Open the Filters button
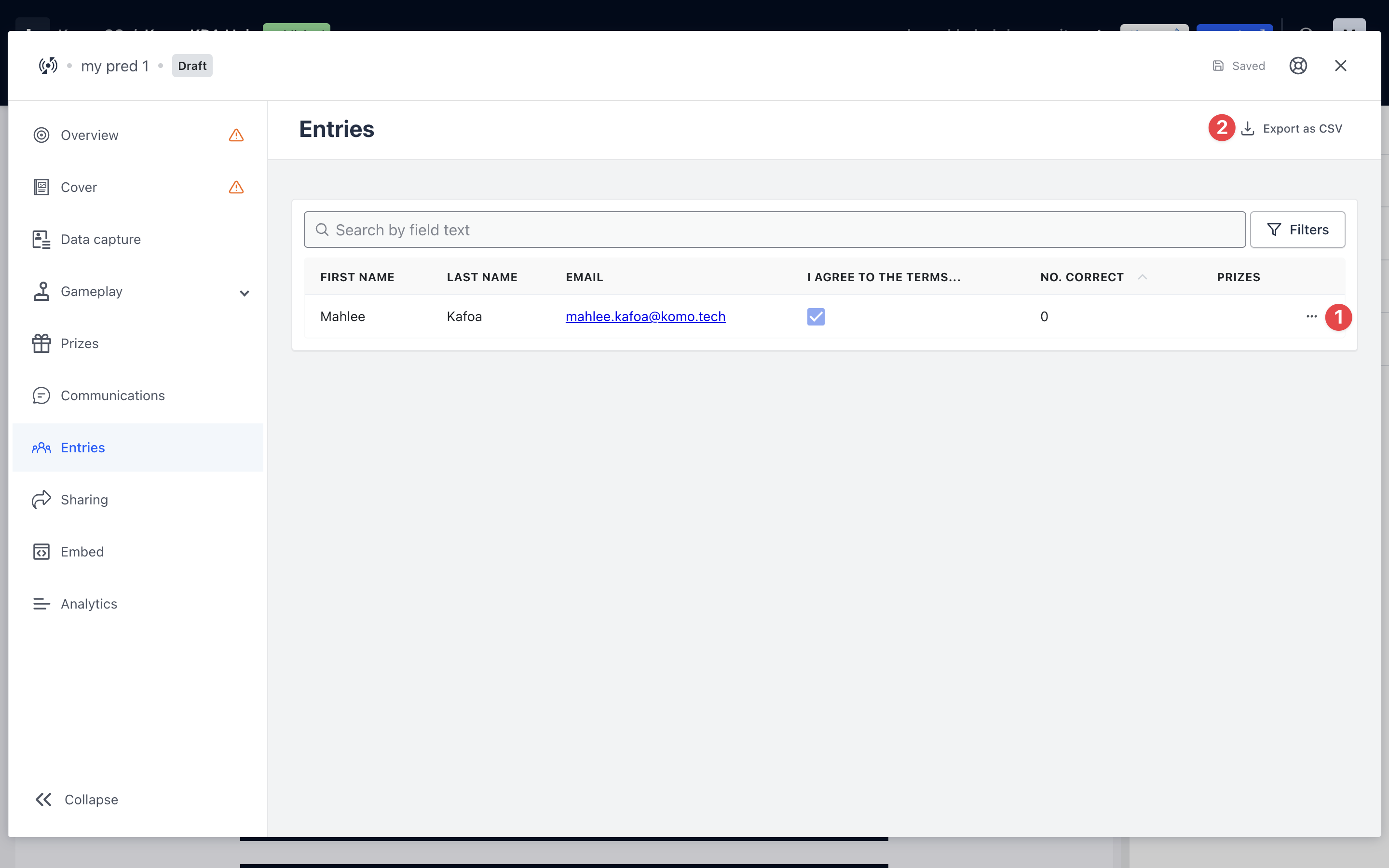This screenshot has width=1389, height=868. click(1297, 230)
